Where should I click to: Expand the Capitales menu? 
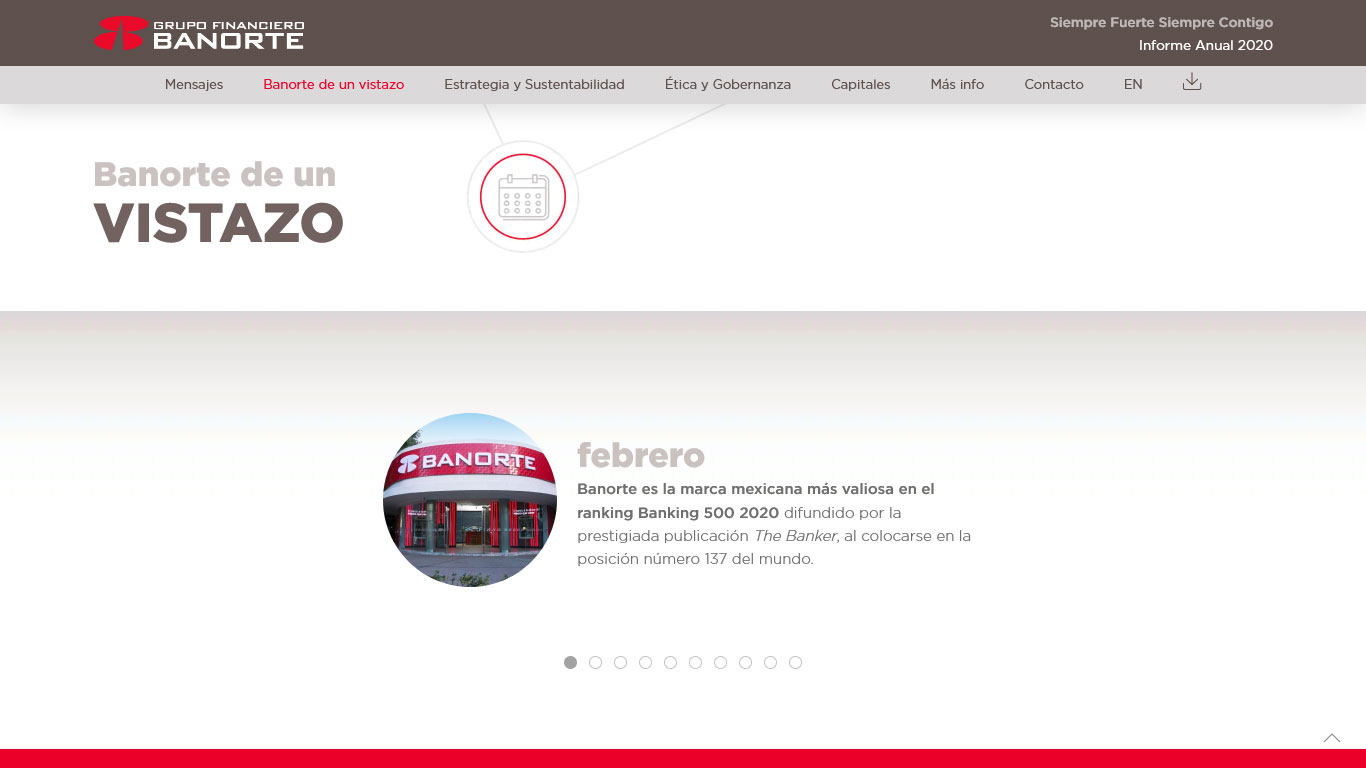pyautogui.click(x=860, y=85)
